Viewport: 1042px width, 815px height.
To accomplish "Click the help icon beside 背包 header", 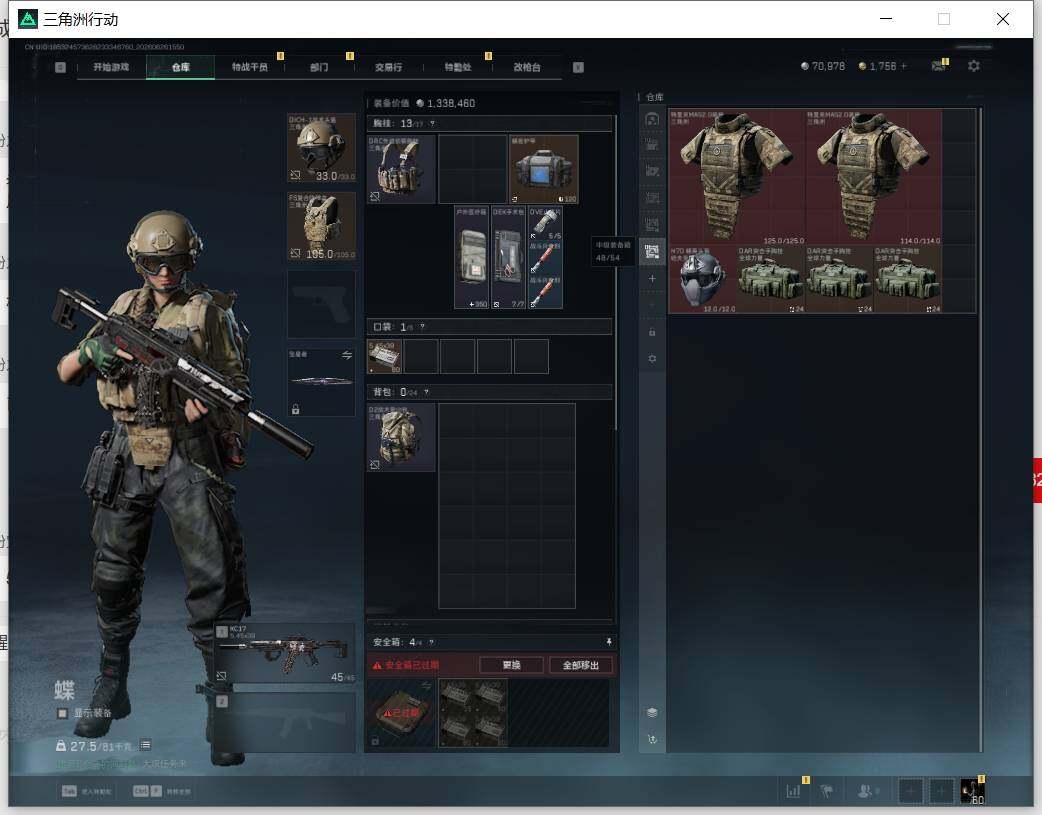I will 426,392.
